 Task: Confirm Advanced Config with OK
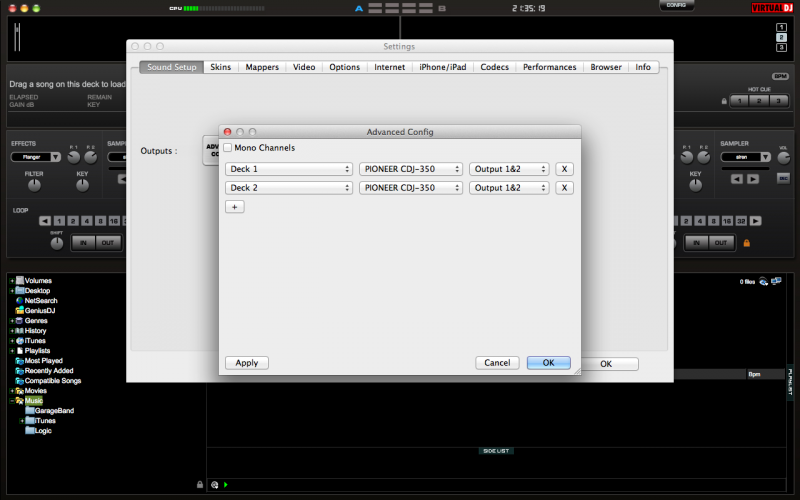tap(548, 363)
